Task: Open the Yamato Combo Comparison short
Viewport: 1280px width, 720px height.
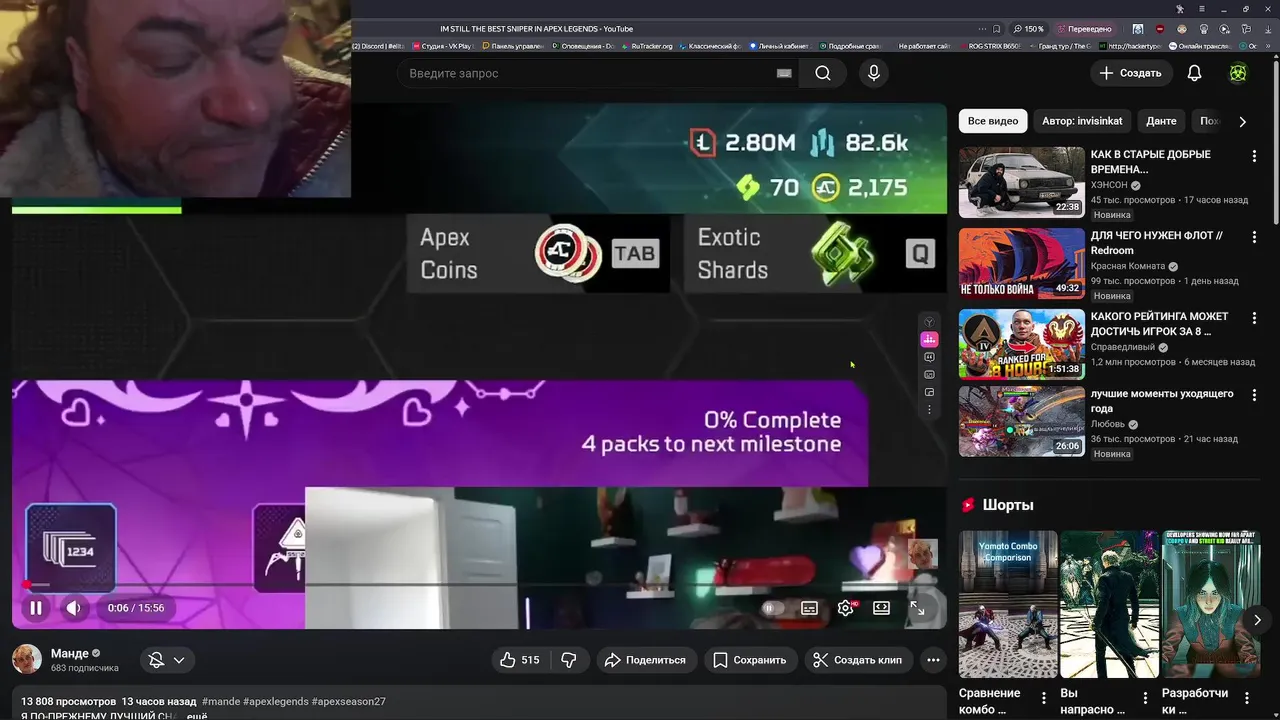Action: coord(1008,605)
